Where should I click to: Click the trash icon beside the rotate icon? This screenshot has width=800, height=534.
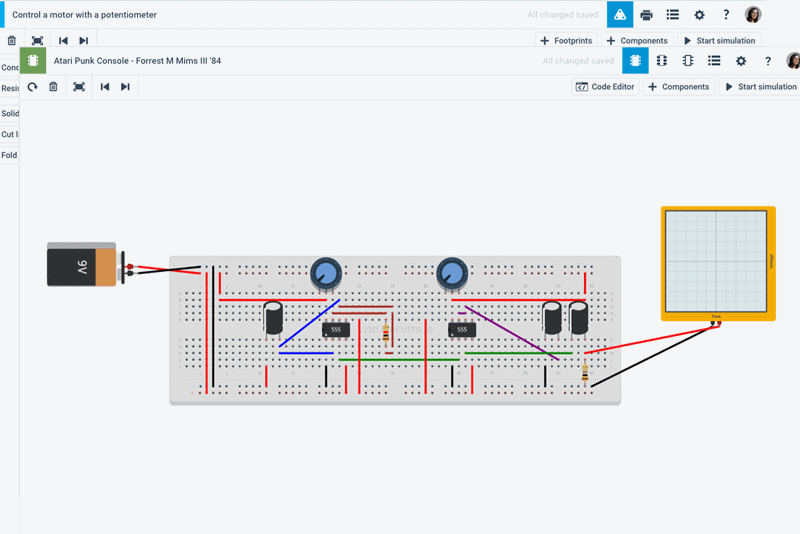click(x=53, y=87)
